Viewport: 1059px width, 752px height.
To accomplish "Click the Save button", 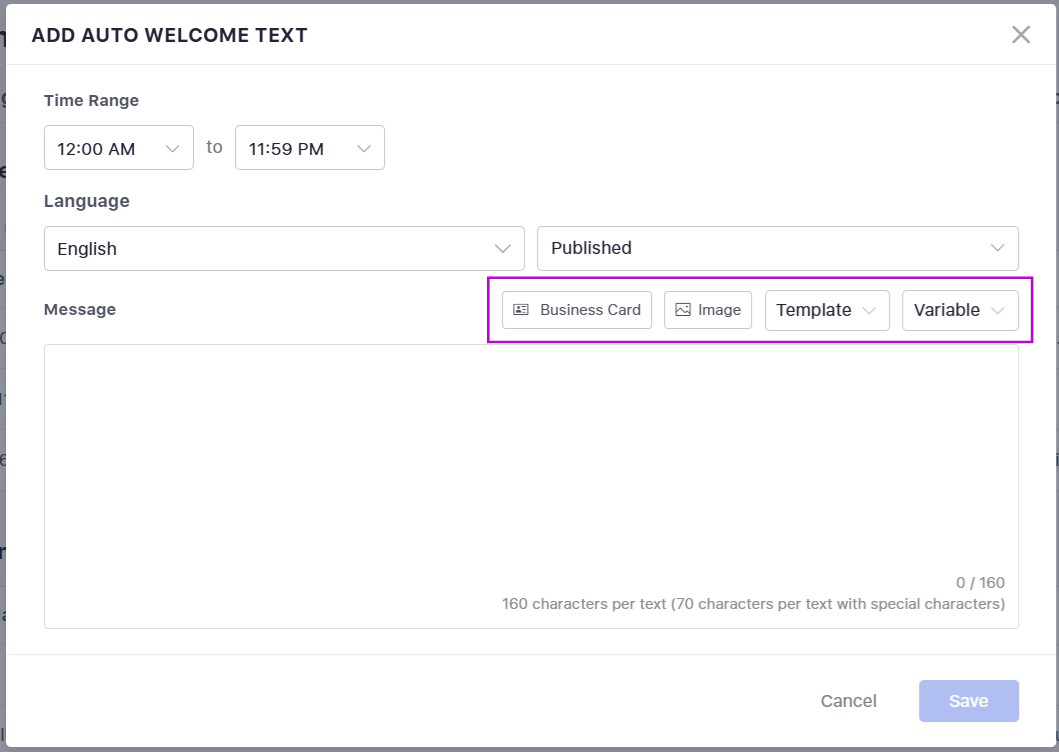I will point(968,701).
